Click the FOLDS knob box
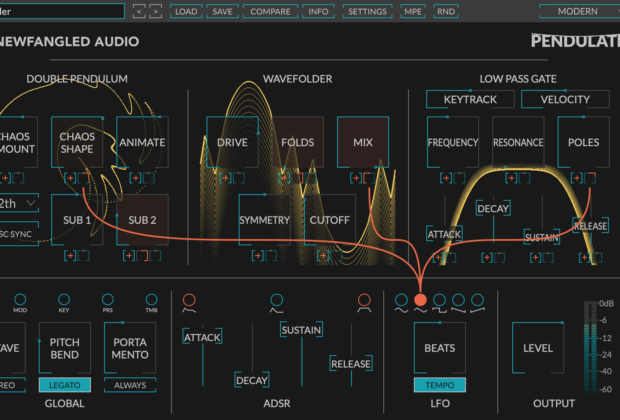620x420 pixels. click(x=298, y=142)
